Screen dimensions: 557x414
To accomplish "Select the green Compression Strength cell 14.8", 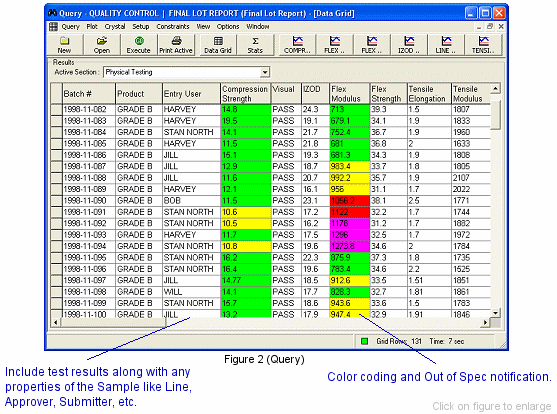I will click(245, 109).
